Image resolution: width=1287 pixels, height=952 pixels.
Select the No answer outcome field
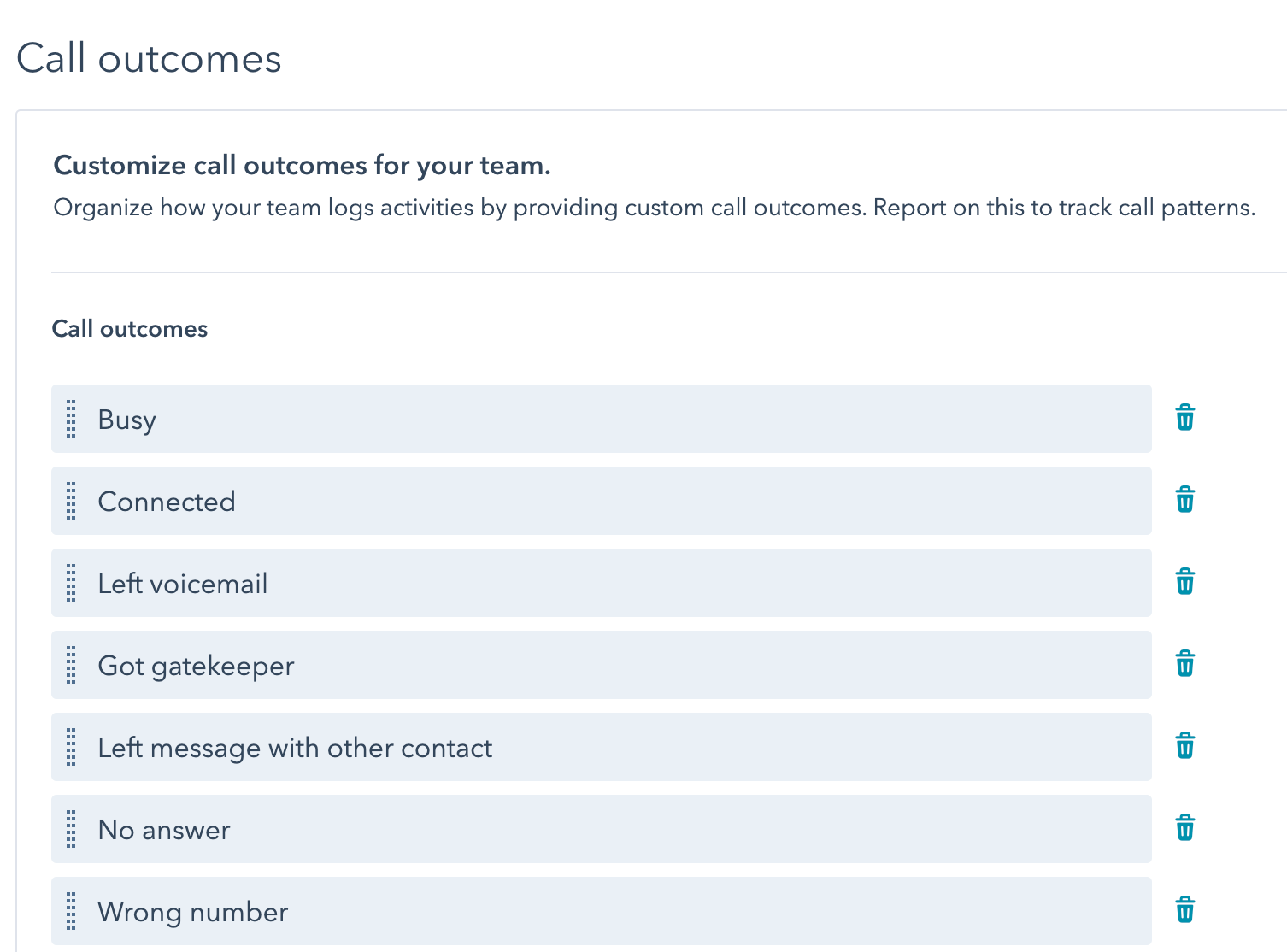(164, 830)
